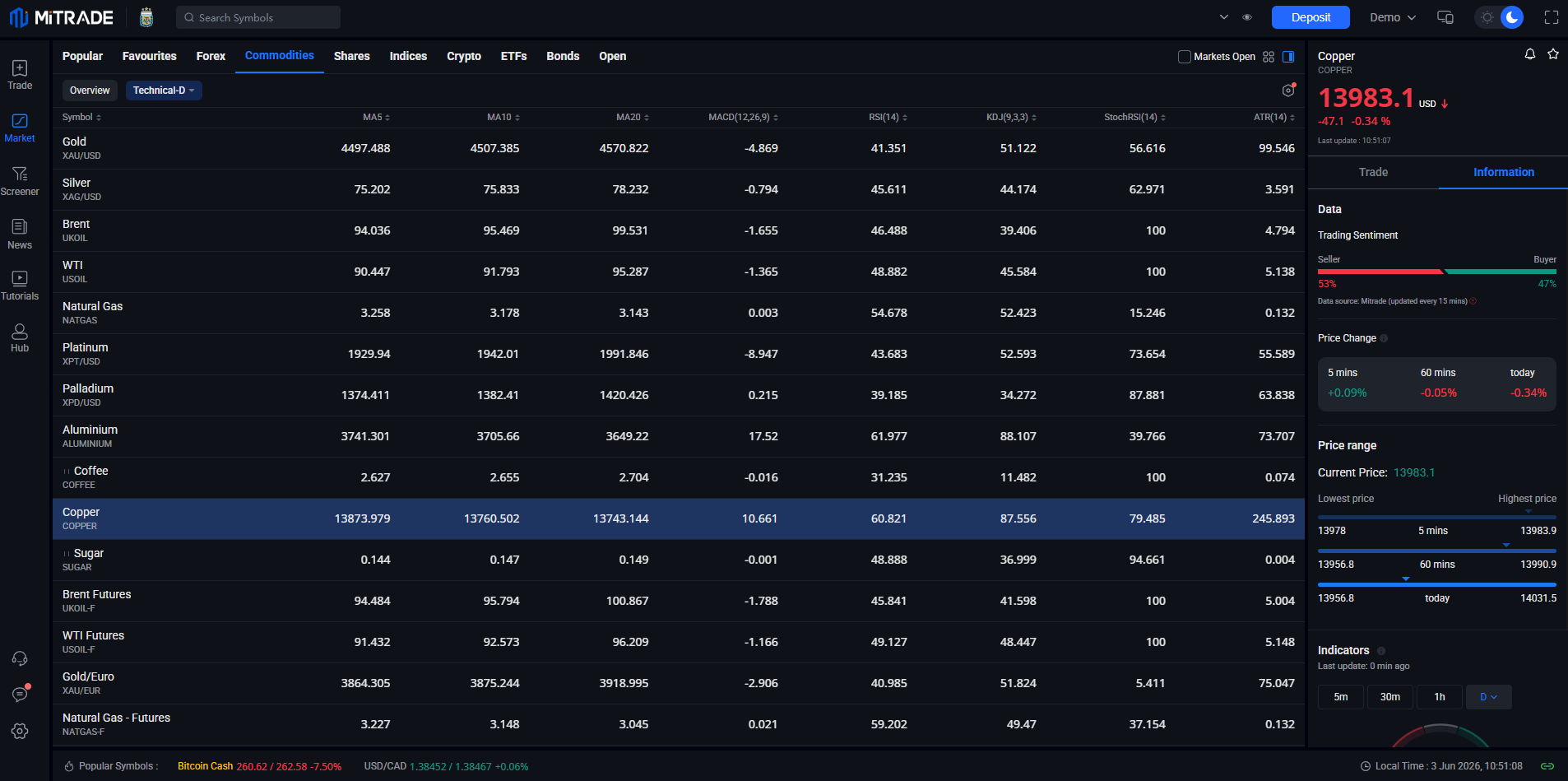
Task: Sort the table by MACD(12,26,9)
Action: 743,118
